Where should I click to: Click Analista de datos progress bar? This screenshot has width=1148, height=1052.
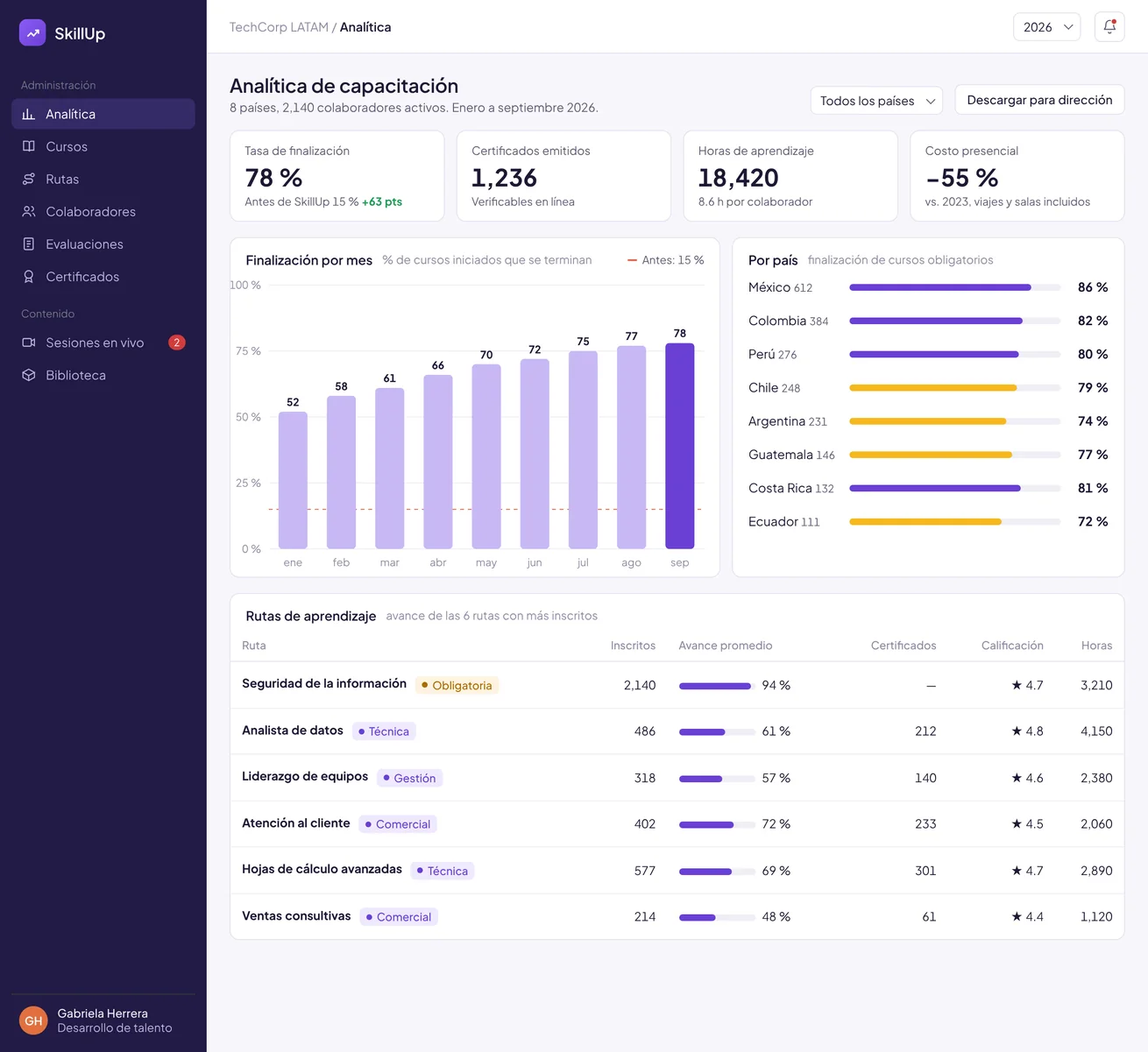click(x=717, y=731)
